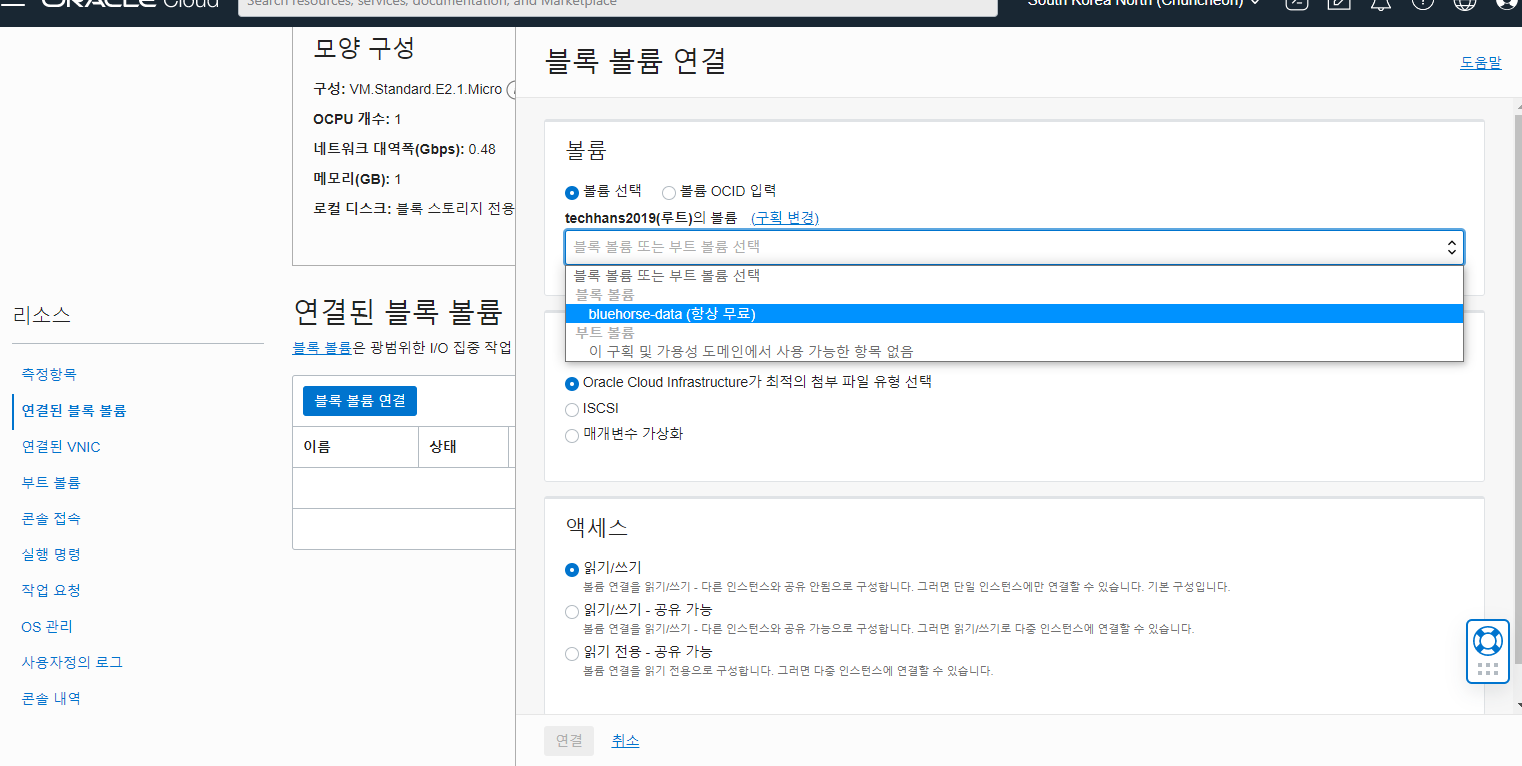Open 측정항목 in the resources menu
Screen dimensions: 1522x766
[x=49, y=374]
